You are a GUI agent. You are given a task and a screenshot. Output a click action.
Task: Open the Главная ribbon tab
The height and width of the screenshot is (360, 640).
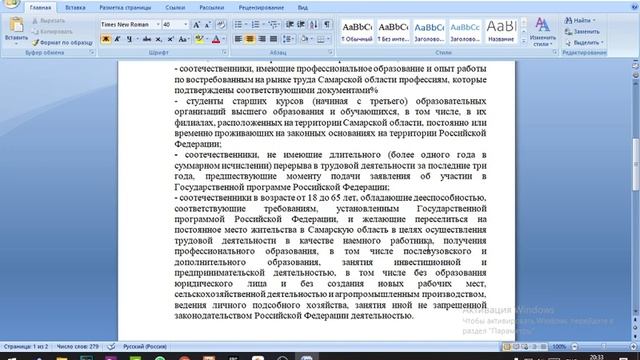40,8
